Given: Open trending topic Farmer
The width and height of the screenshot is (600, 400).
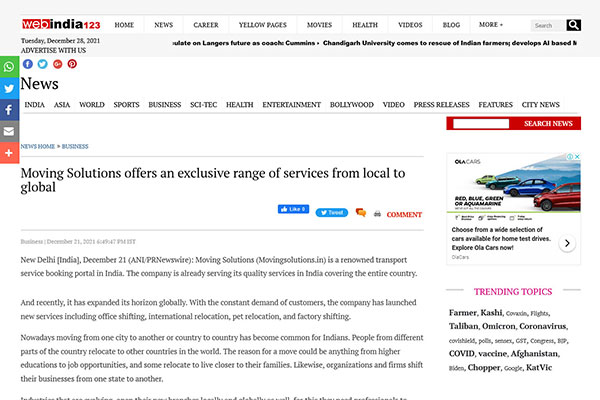Looking at the screenshot, I should (463, 312).
